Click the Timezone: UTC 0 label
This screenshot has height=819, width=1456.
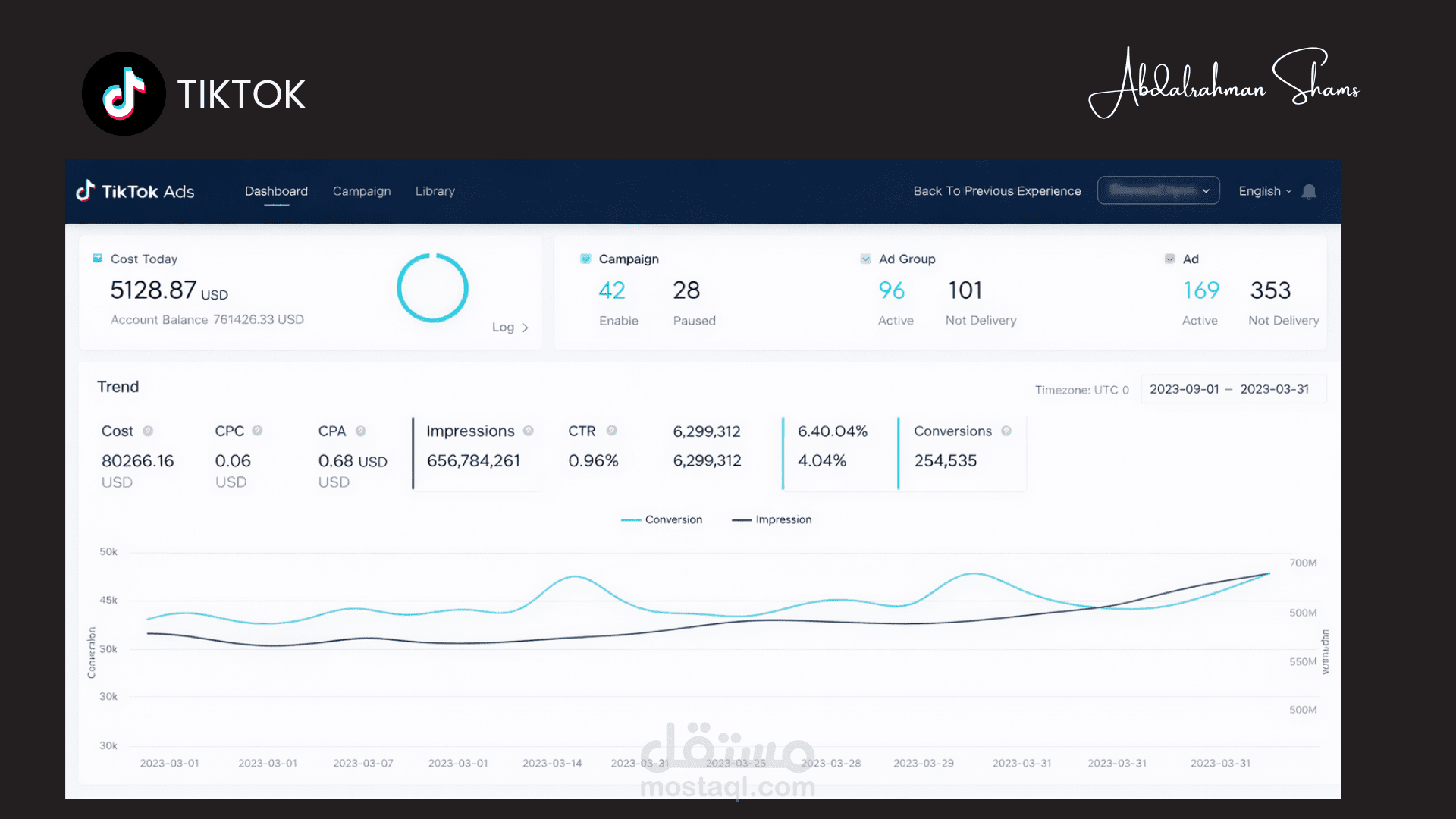click(x=1082, y=390)
